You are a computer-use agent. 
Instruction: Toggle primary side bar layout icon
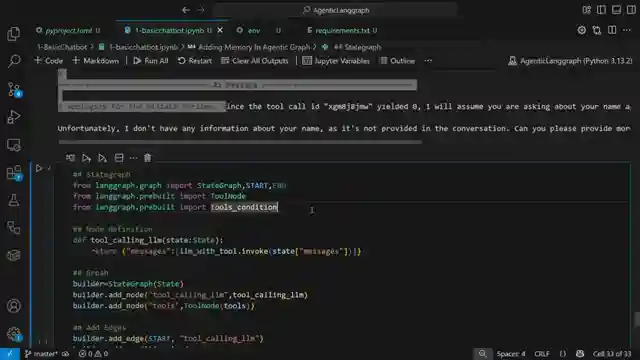601,10
